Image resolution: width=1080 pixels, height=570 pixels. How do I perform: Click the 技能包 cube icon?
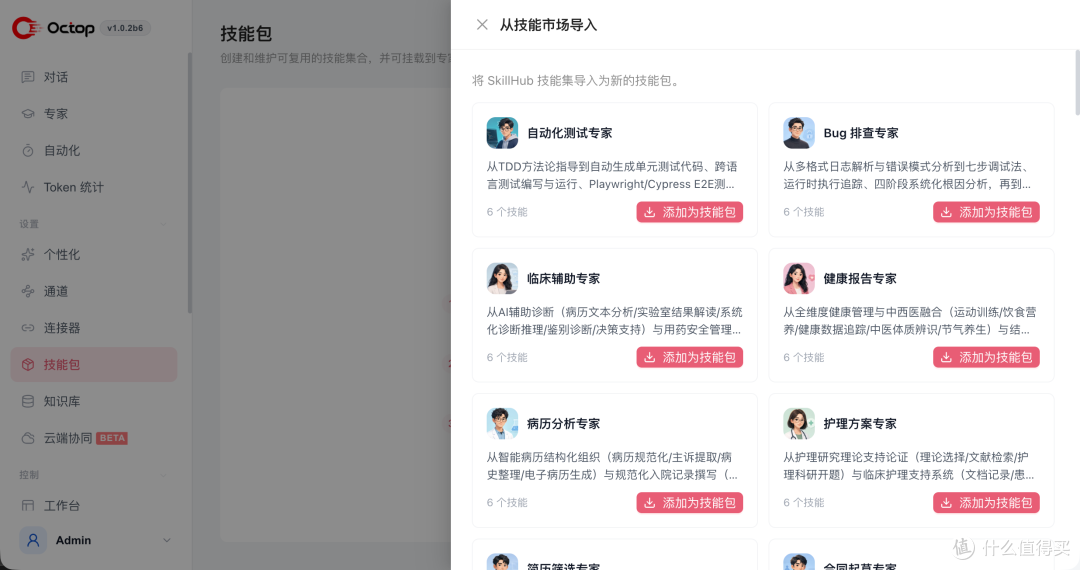(x=28, y=364)
